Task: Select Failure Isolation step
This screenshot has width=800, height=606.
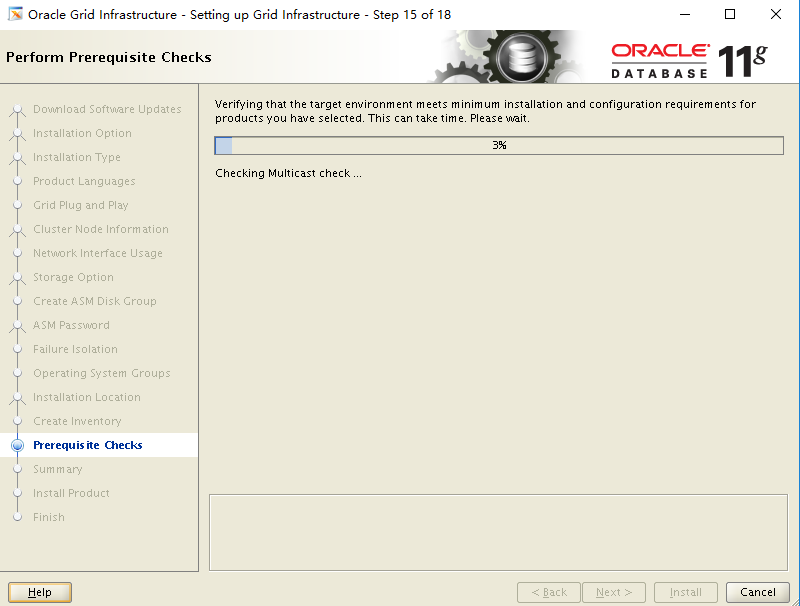Action: [75, 349]
